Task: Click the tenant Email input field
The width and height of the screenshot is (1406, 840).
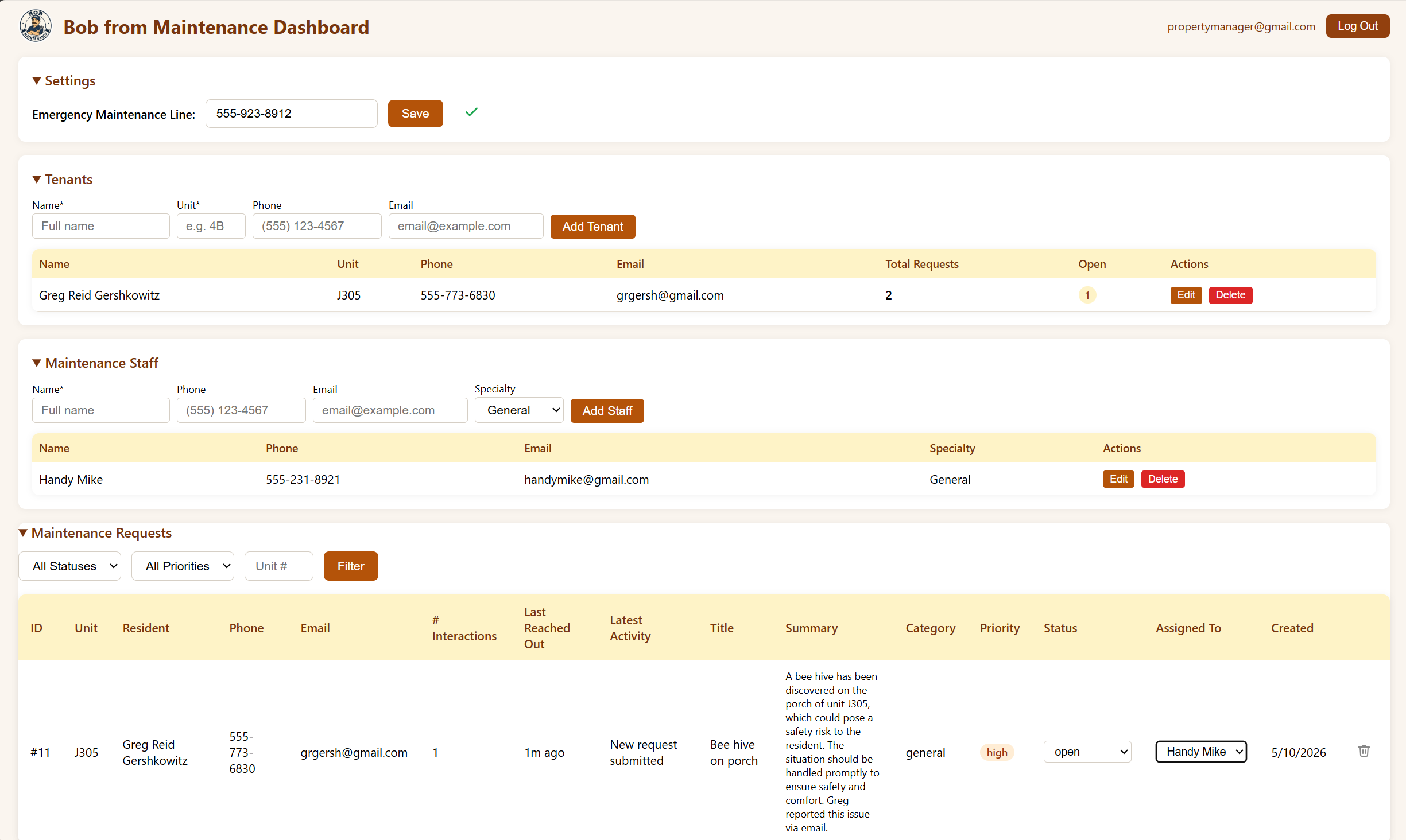Action: pyautogui.click(x=466, y=226)
